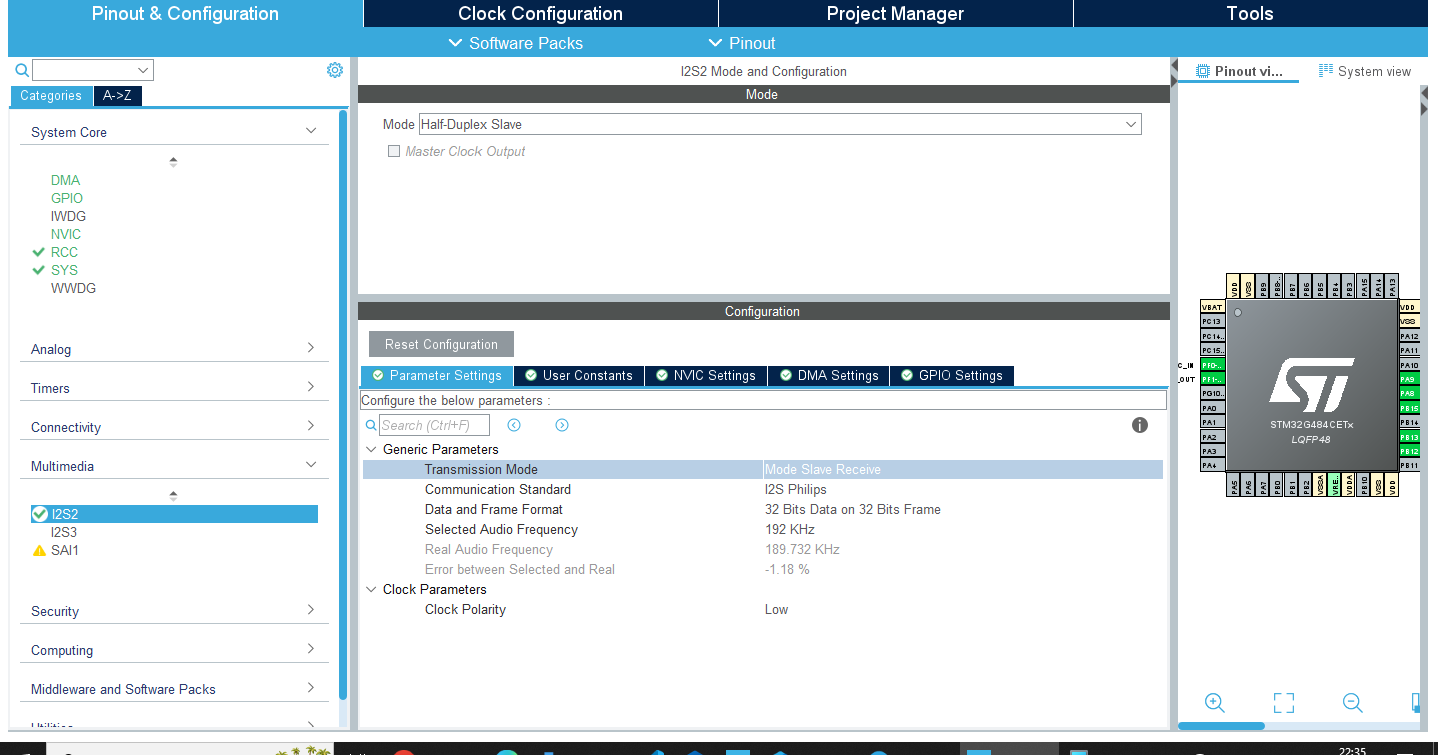Open the Mode Half-Duplex Slave dropdown
This screenshot has width=1438, height=755.
coord(779,125)
